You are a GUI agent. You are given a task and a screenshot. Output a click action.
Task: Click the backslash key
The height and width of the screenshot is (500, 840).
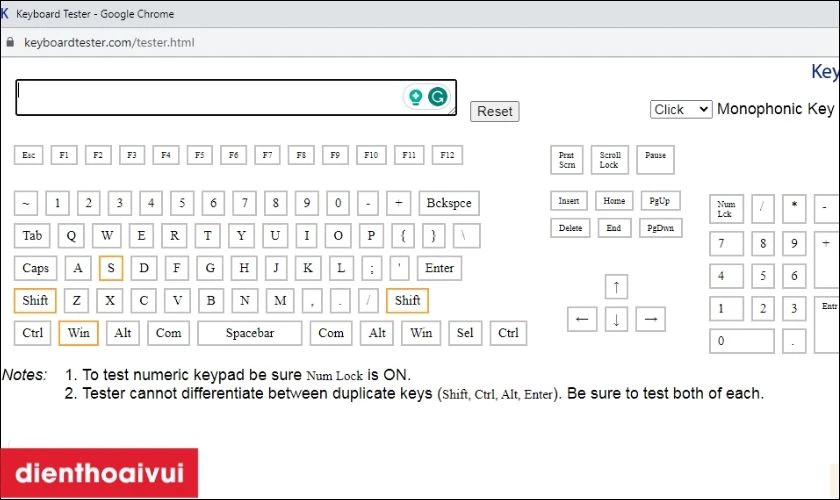[x=467, y=236]
